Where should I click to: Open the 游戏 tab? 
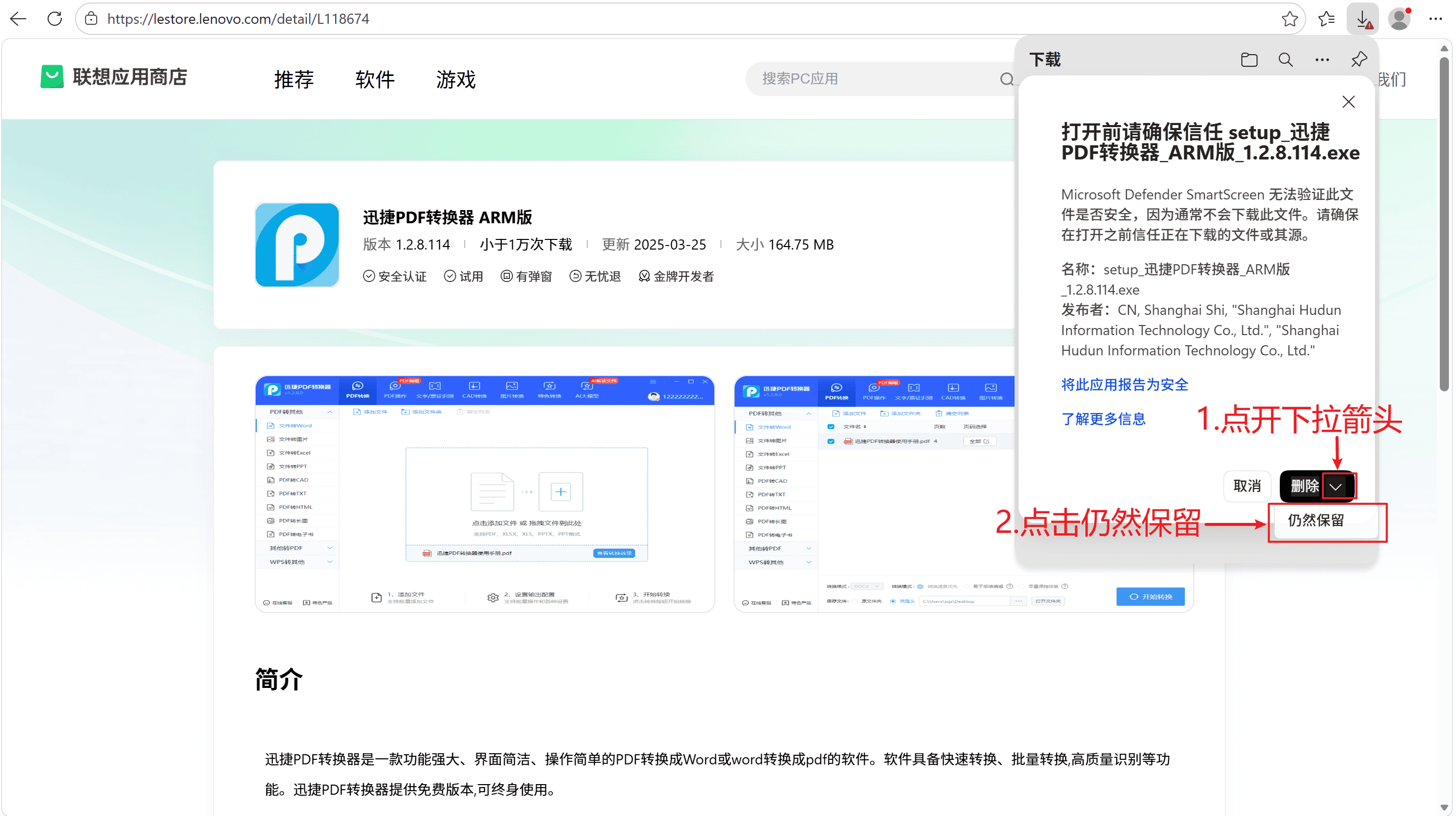(x=456, y=79)
